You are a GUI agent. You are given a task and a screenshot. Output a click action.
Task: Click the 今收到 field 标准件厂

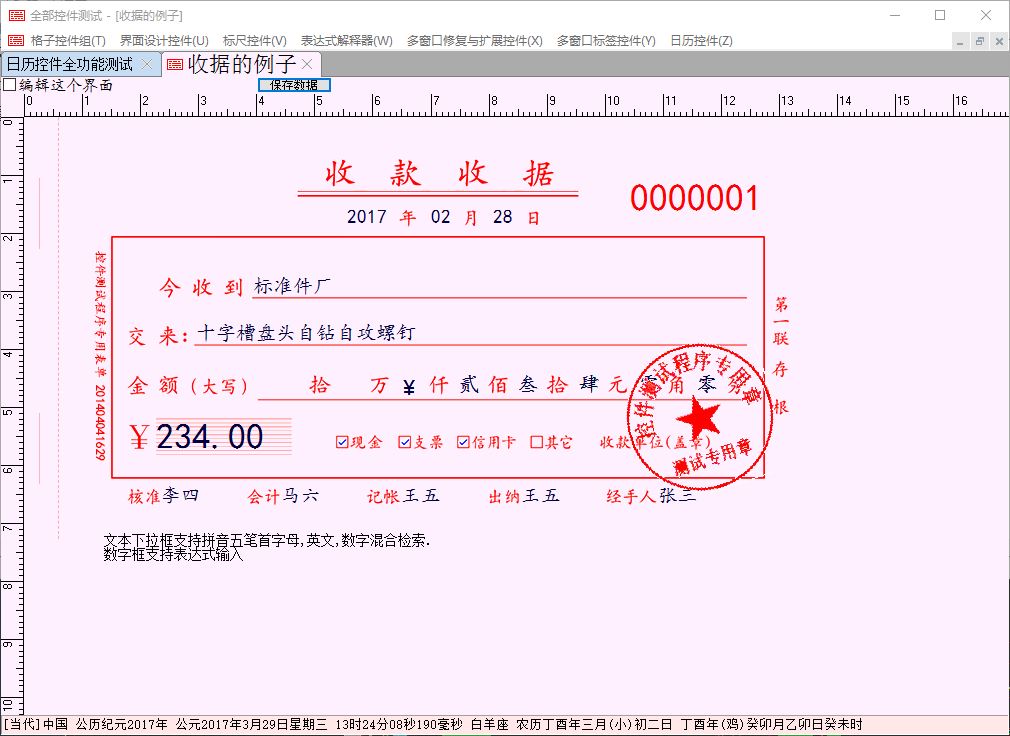[499, 286]
